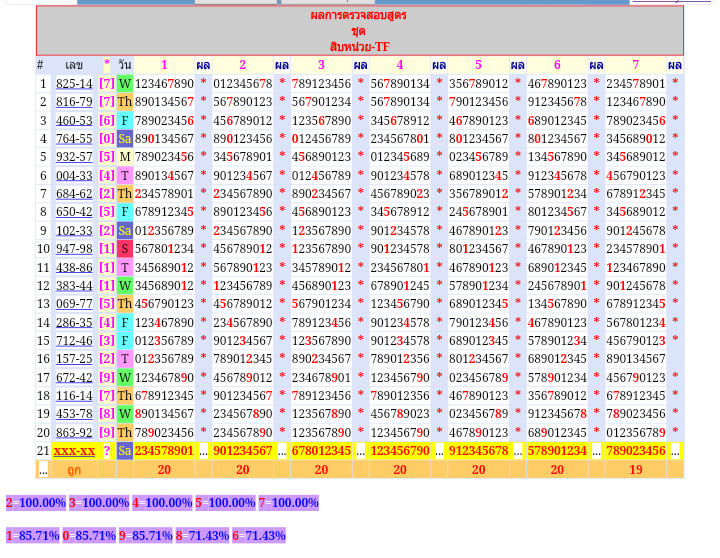
Task: Open the 004-33 number link
Action: click(x=74, y=175)
